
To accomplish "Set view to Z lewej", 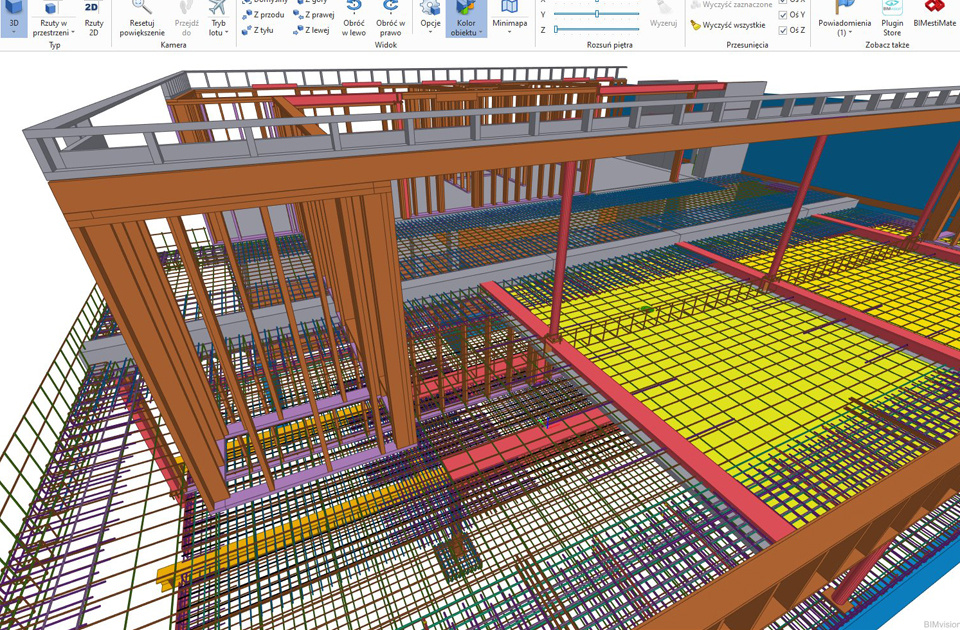I will tap(313, 30).
